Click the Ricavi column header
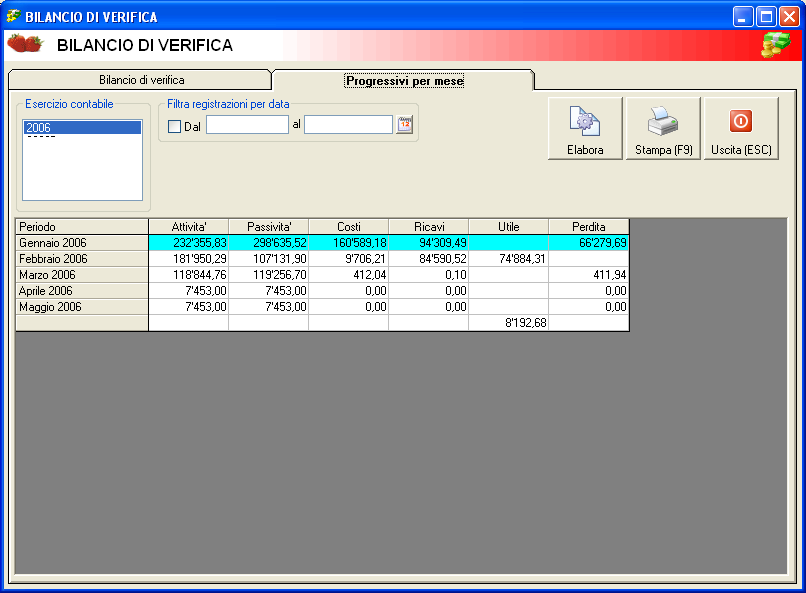 [x=429, y=227]
